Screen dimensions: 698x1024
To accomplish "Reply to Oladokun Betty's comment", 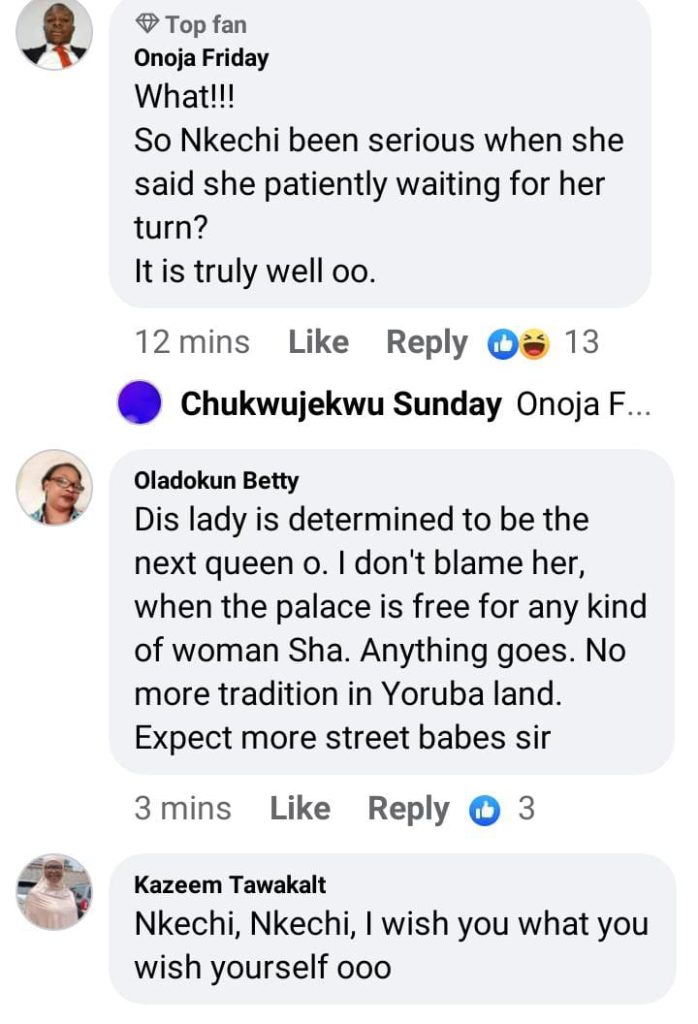I will [408, 808].
